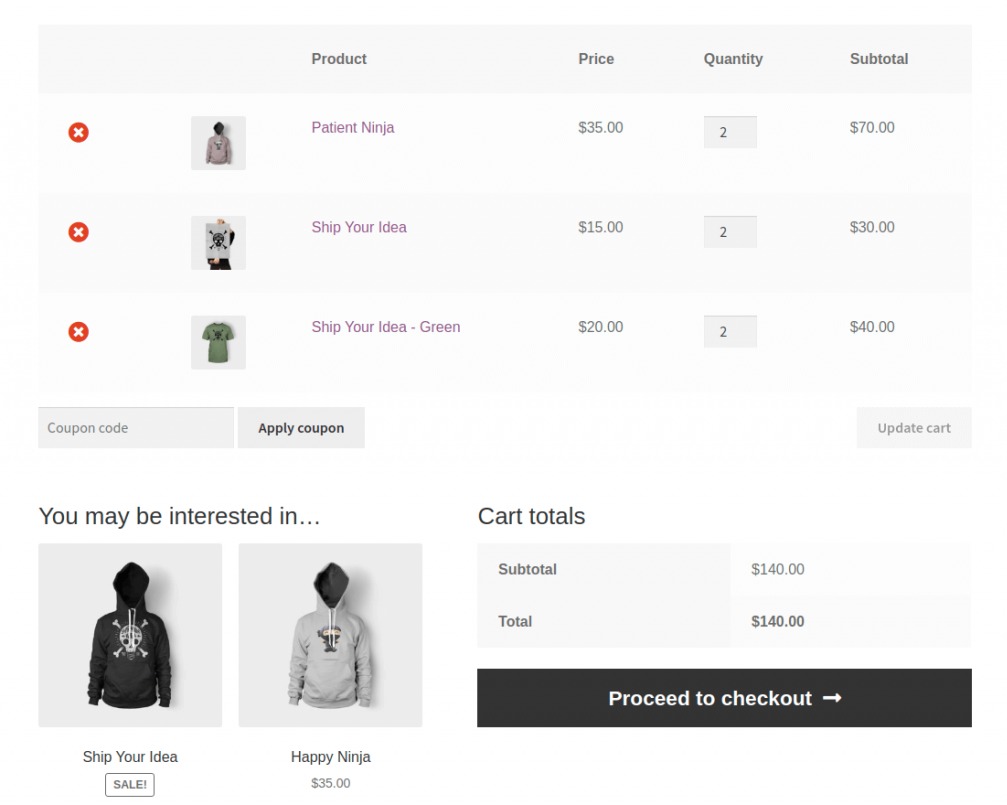Screen dimensions: 1007x805
Task: Open the green t-shirt thumbnail
Action: click(x=218, y=342)
